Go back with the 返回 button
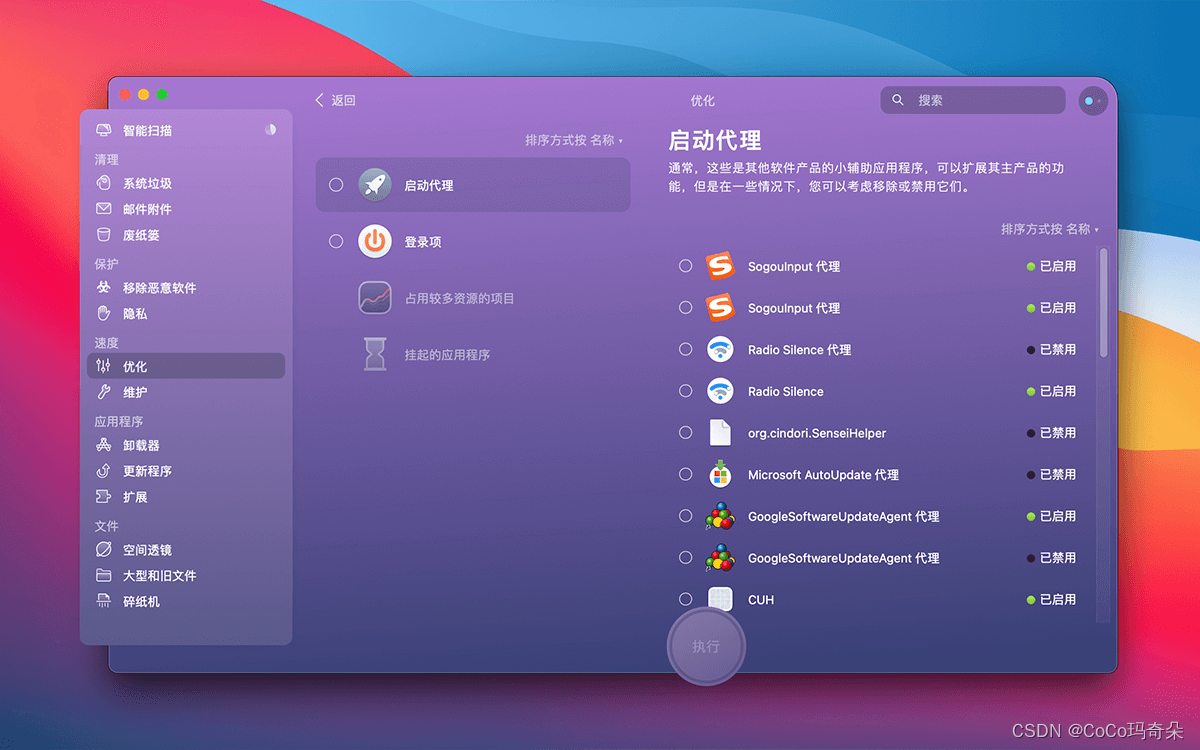Image resolution: width=1200 pixels, height=750 pixels. (x=335, y=100)
